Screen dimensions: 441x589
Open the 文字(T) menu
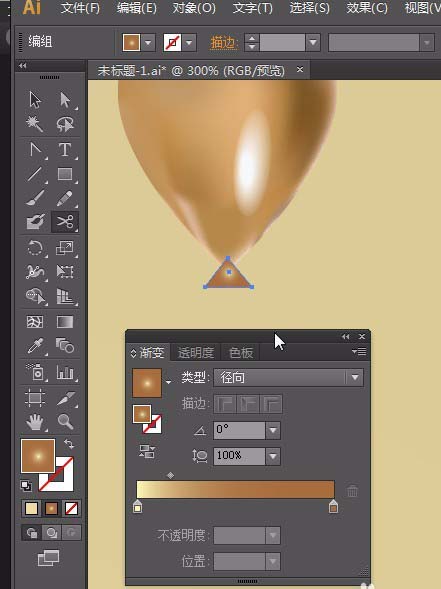tap(252, 8)
